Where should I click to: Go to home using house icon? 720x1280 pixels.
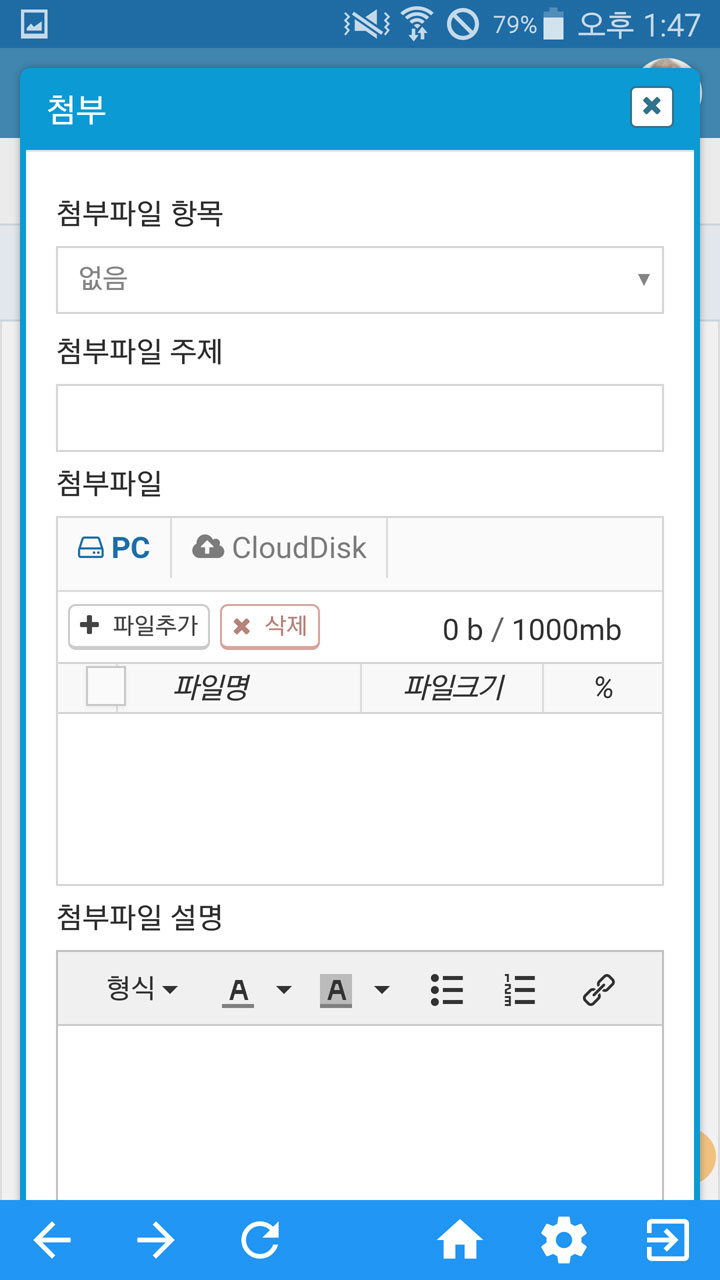460,1241
